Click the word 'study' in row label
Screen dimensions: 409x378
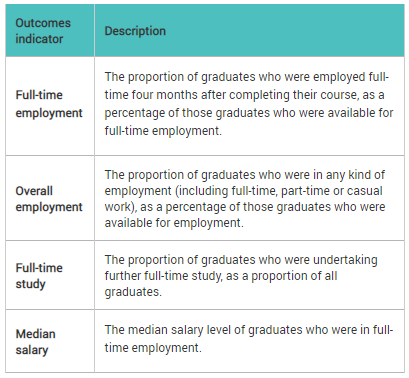pos(30,284)
